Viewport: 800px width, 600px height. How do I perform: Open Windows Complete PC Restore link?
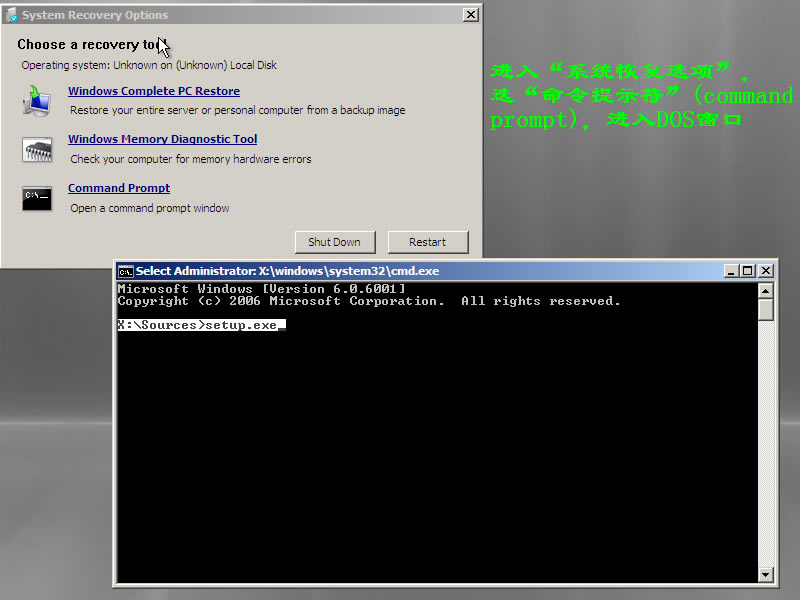point(154,91)
